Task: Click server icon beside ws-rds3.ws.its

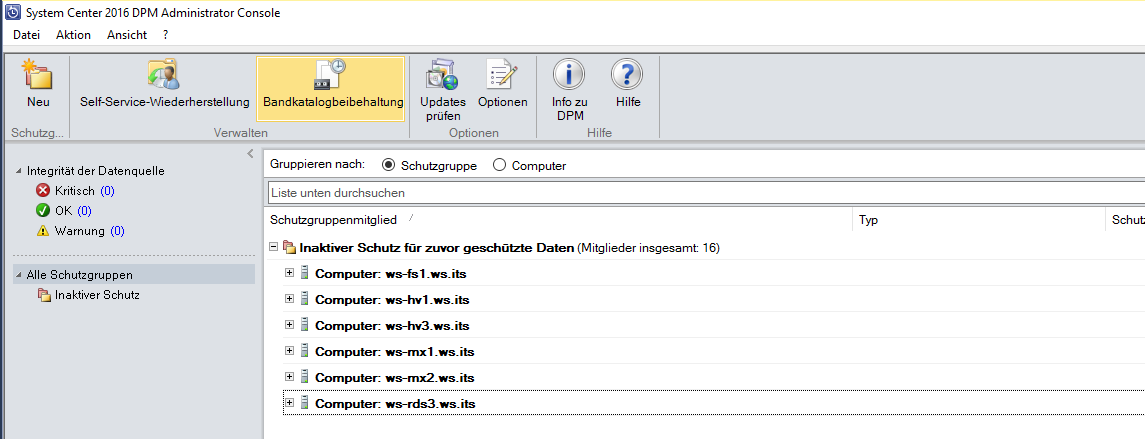Action: pyautogui.click(x=305, y=402)
